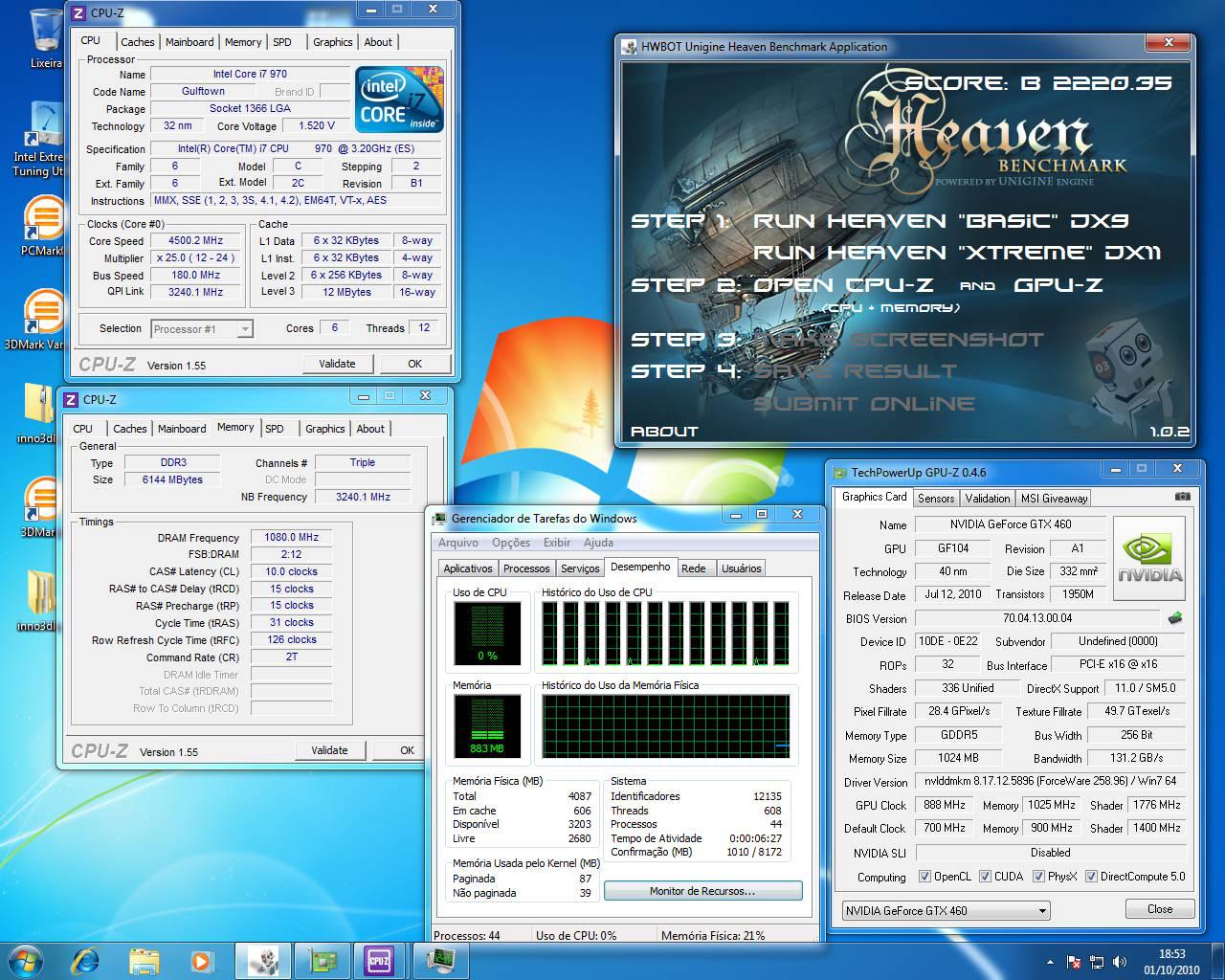
Task: Open Graphics tab in memory CPU-Z window
Action: (x=324, y=429)
